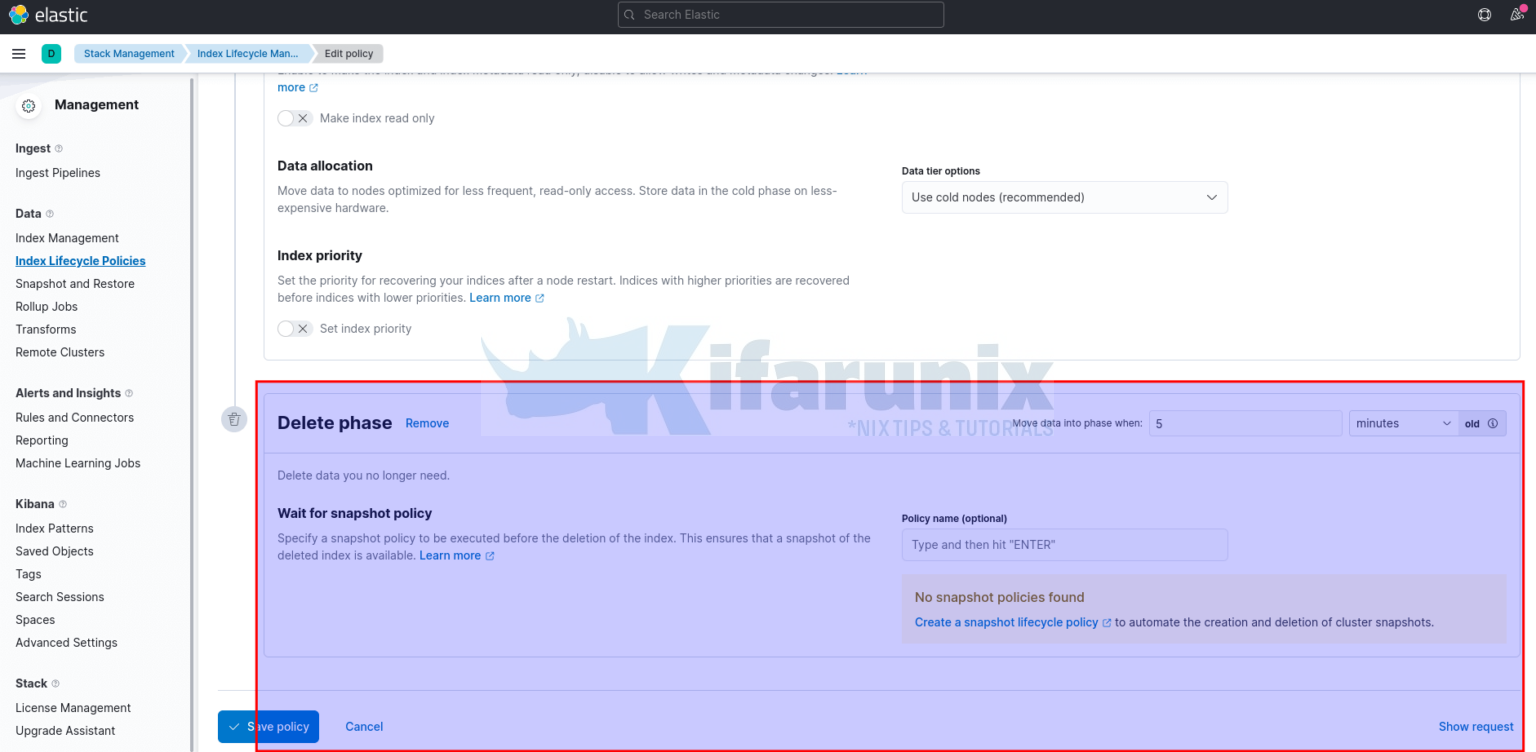Click the D space avatar
Viewport: 1536px width, 752px height.
[51, 54]
